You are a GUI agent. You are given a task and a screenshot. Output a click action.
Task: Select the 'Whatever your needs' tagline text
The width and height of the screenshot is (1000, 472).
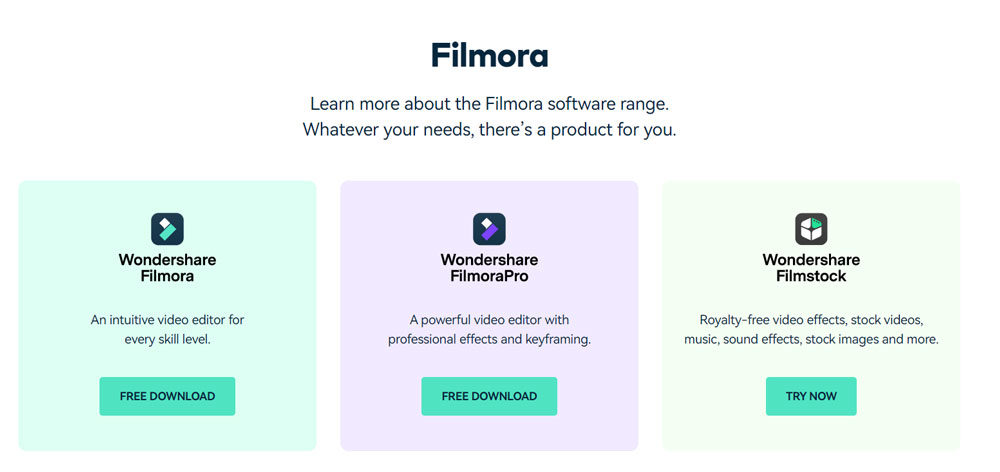489,129
